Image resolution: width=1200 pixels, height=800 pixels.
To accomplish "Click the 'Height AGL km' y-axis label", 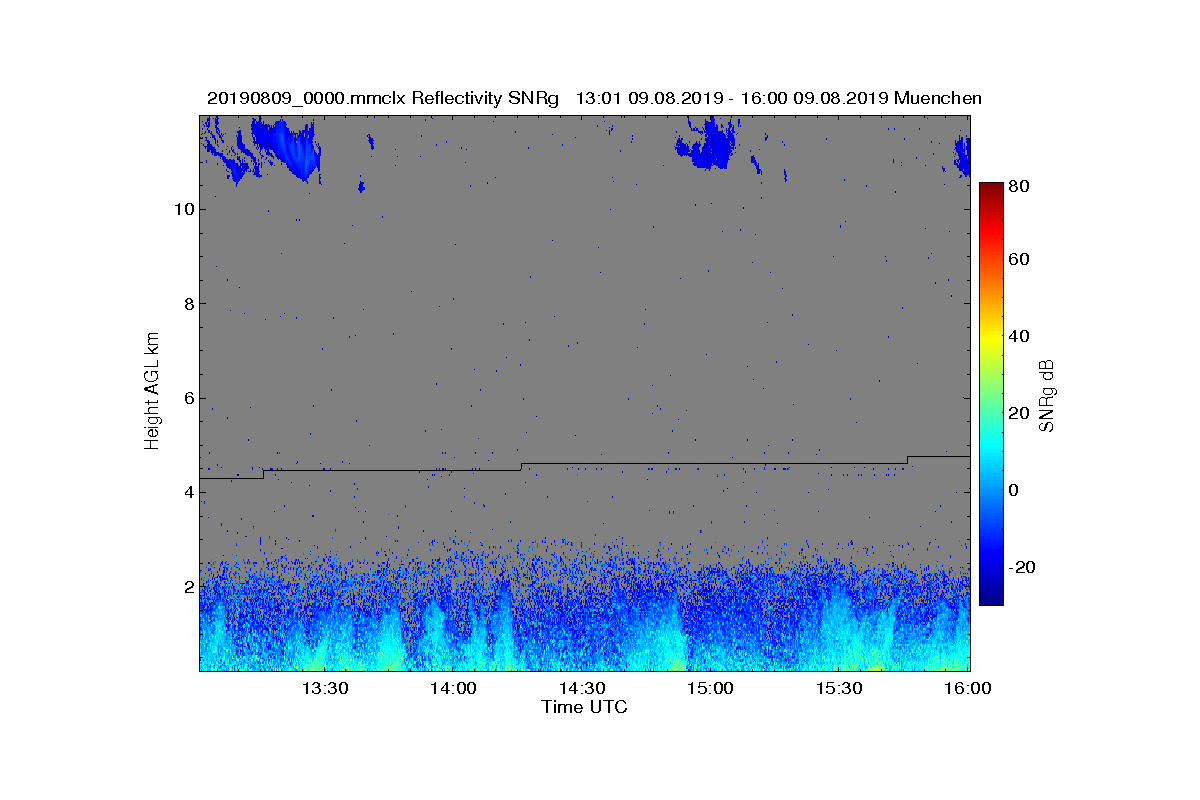I will coord(153,392).
